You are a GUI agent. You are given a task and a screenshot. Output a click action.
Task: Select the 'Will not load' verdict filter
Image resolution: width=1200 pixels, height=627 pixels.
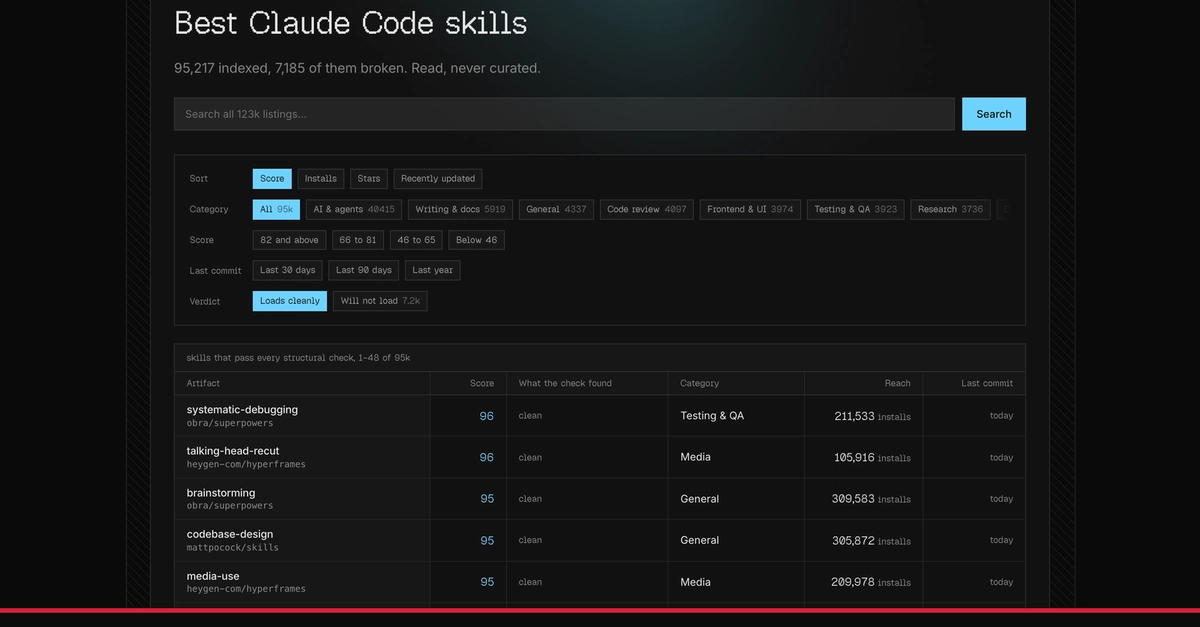[x=380, y=301]
